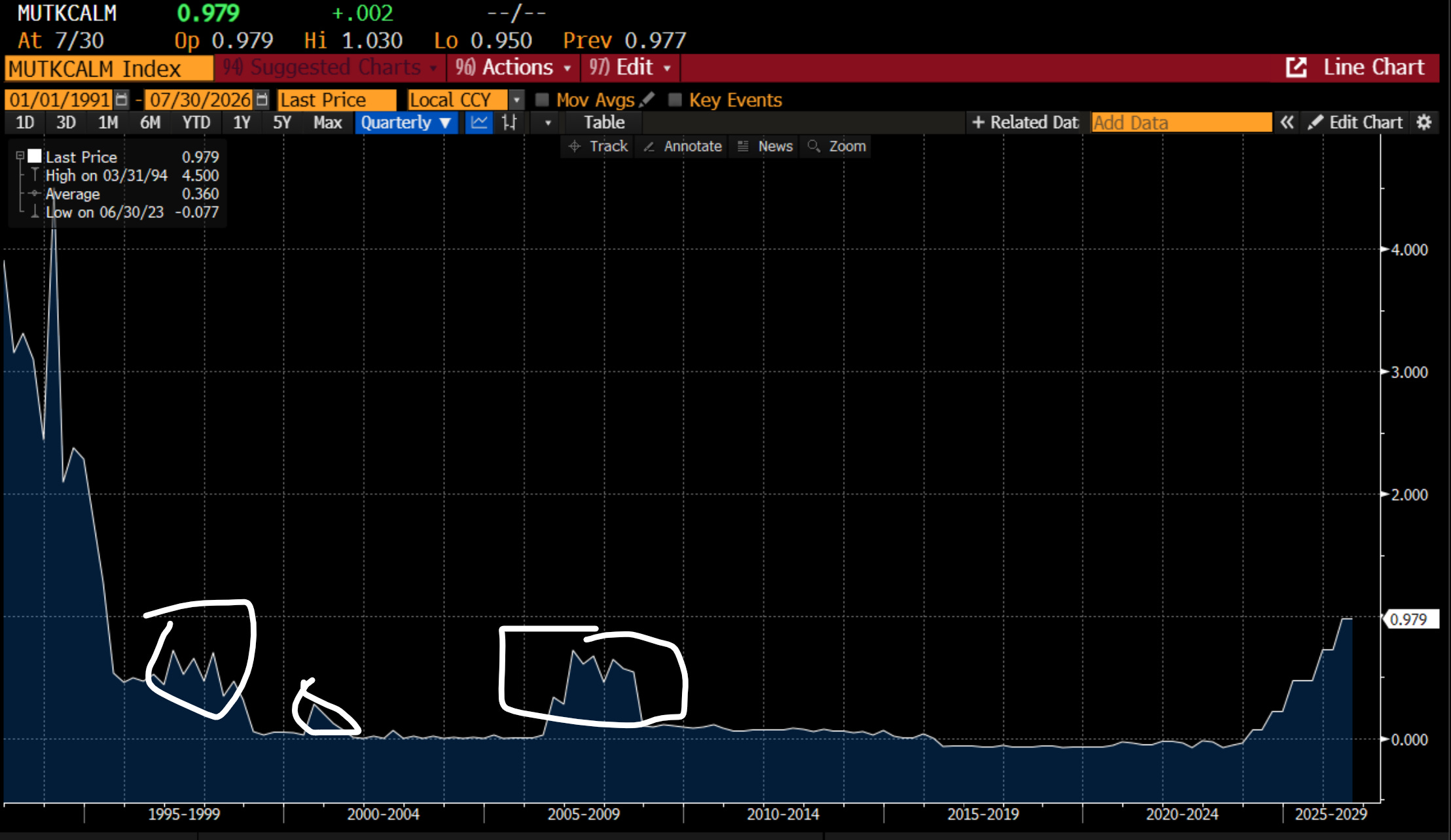1451x840 pixels.
Task: Click the 'Low on 06/30/23' legend row
Action: point(125,212)
